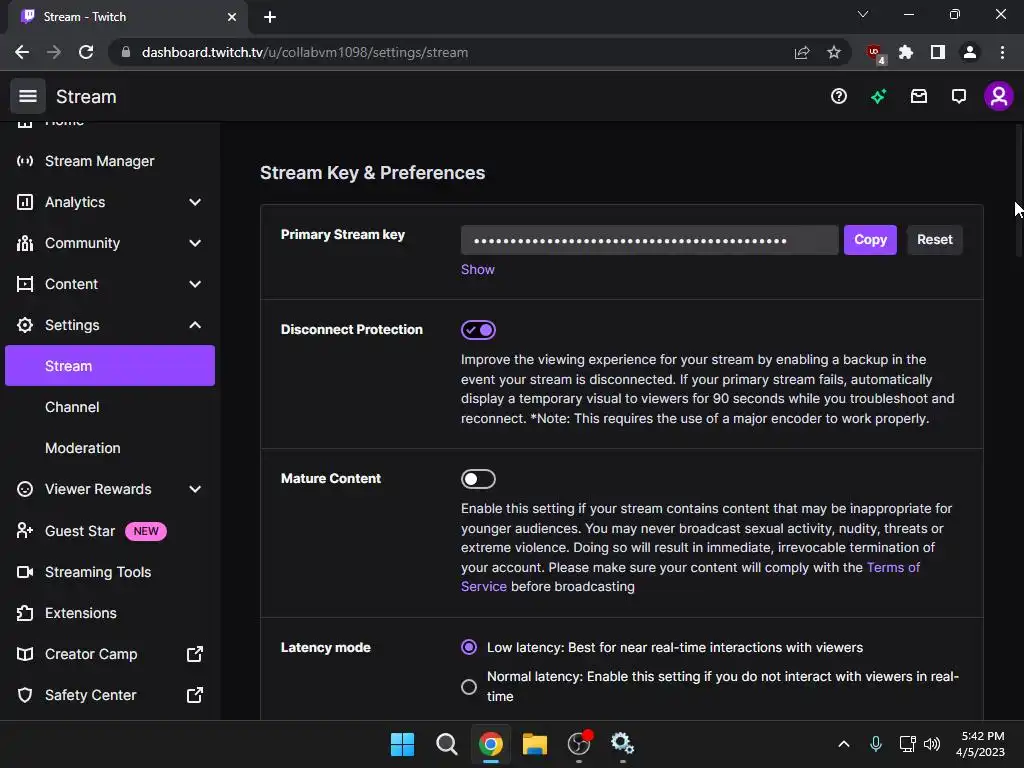
Task: Reload the page
Action: click(86, 52)
